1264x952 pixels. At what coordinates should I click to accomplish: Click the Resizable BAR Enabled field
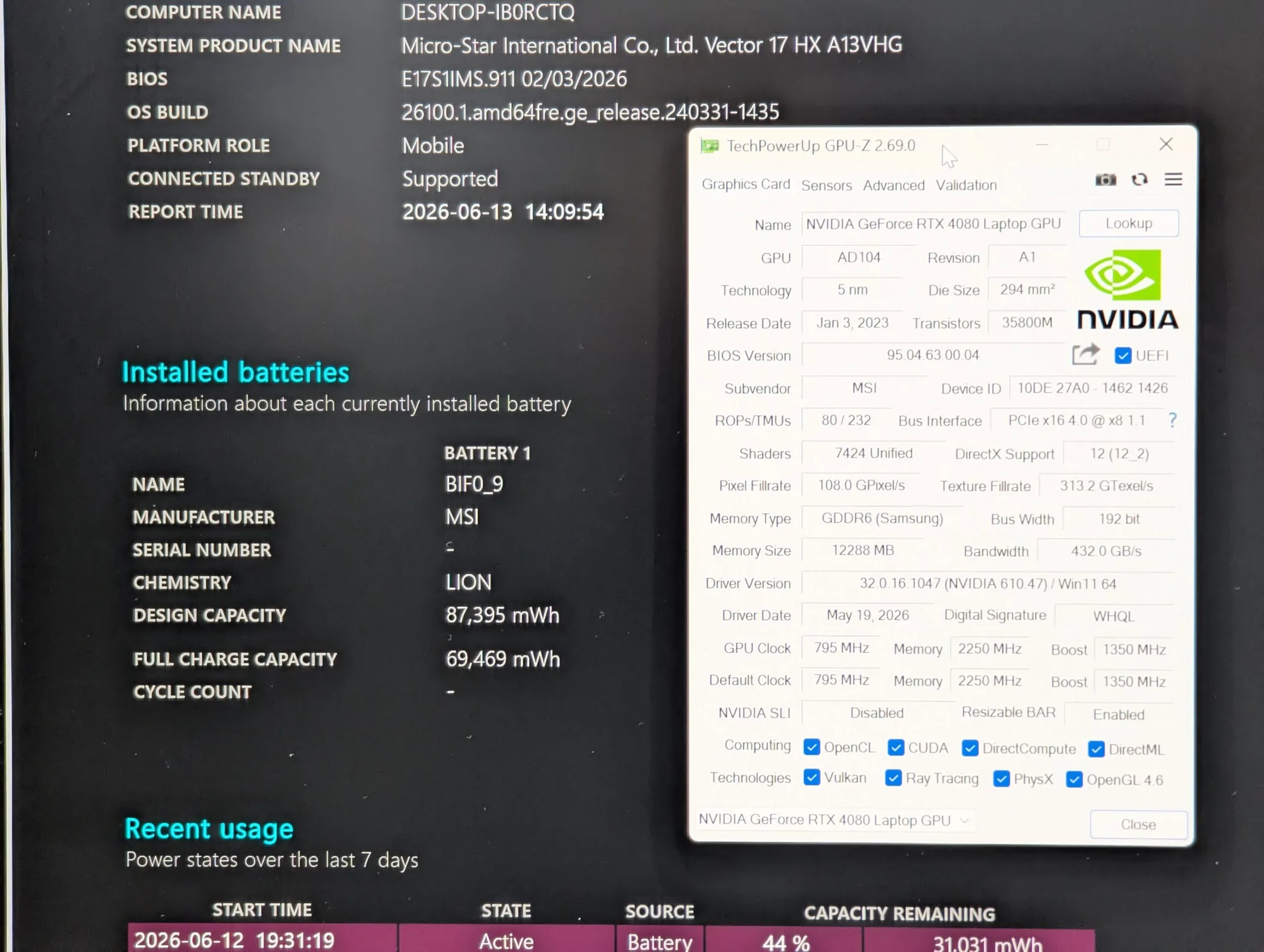point(1119,714)
